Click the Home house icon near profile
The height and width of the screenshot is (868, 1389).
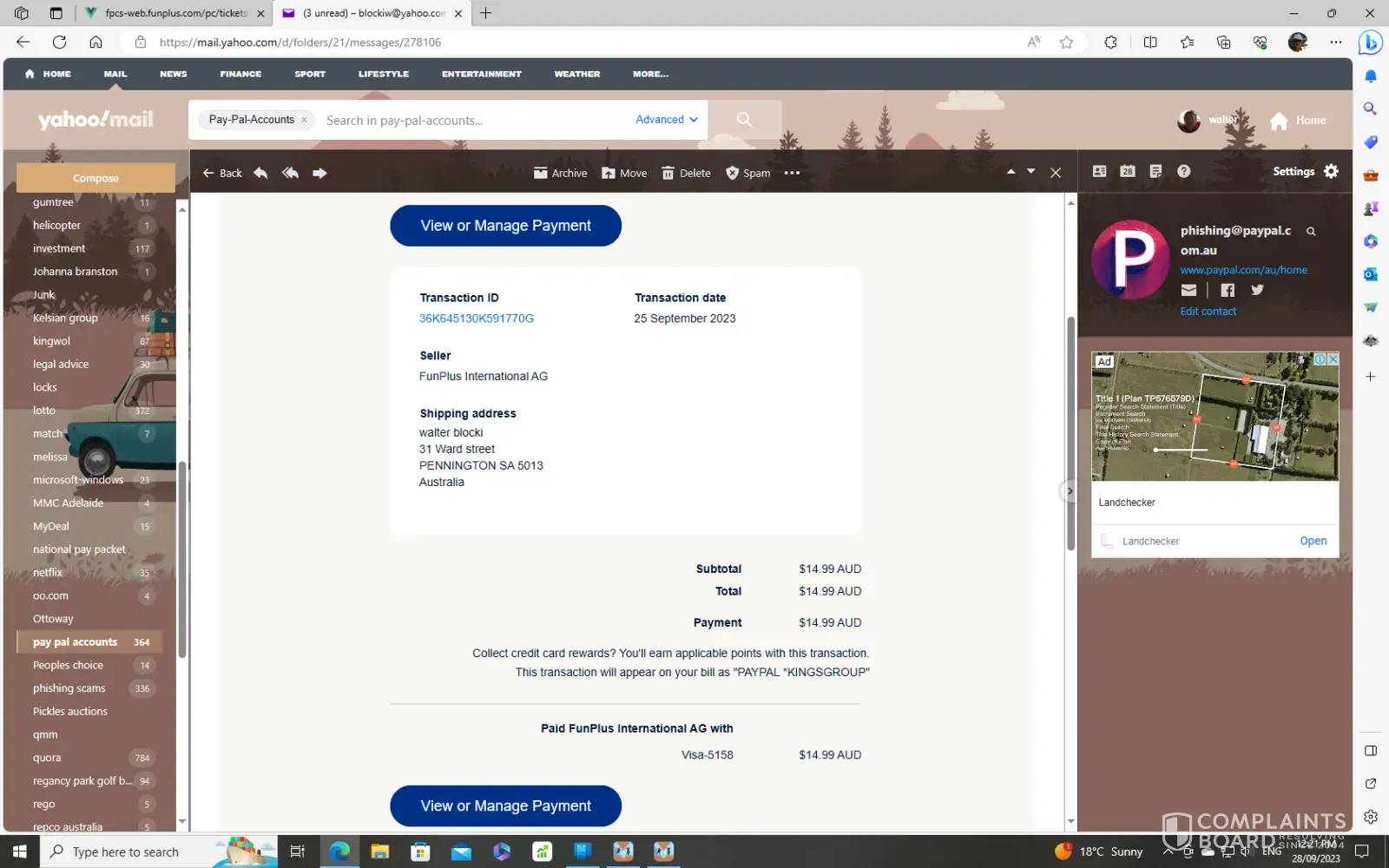click(x=1279, y=121)
